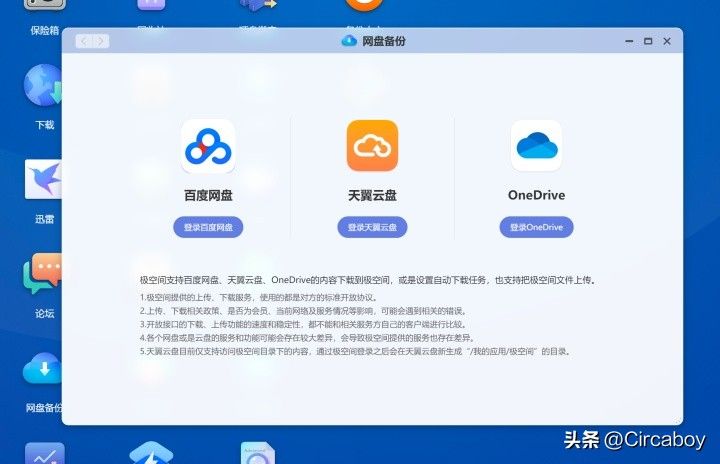Screen dimensions: 720x464
Task: Log in via 登录OneDrive button
Action: tap(536, 227)
